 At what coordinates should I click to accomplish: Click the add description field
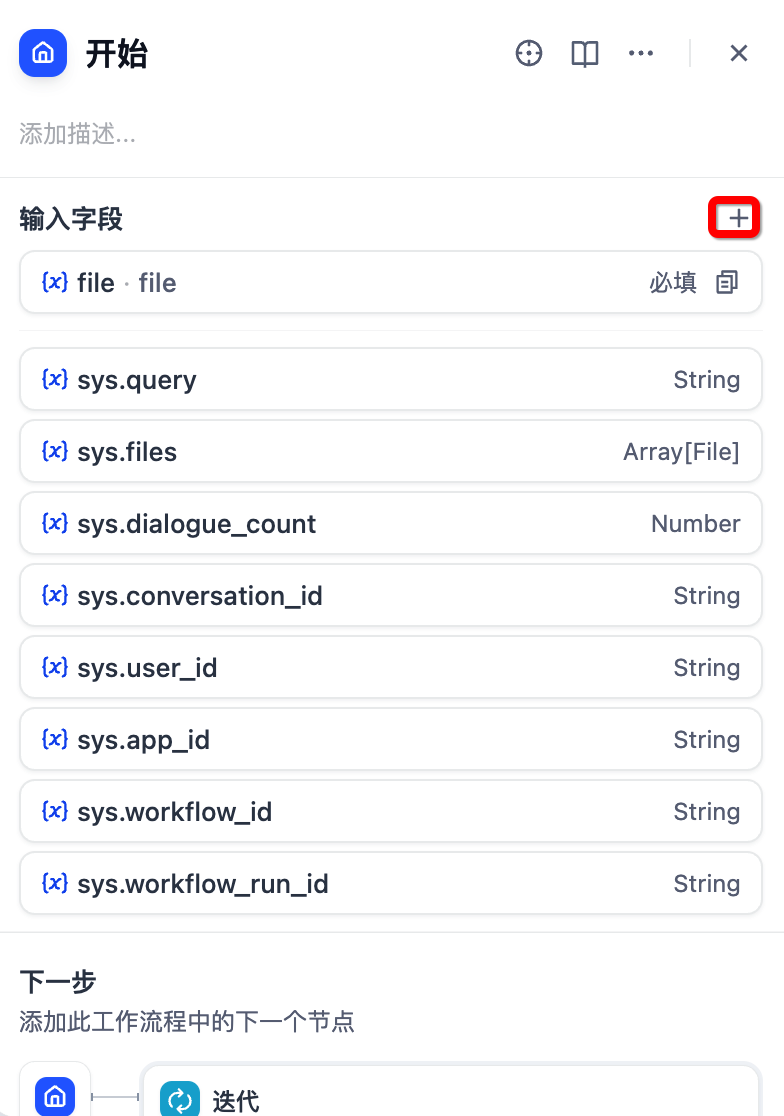(78, 134)
